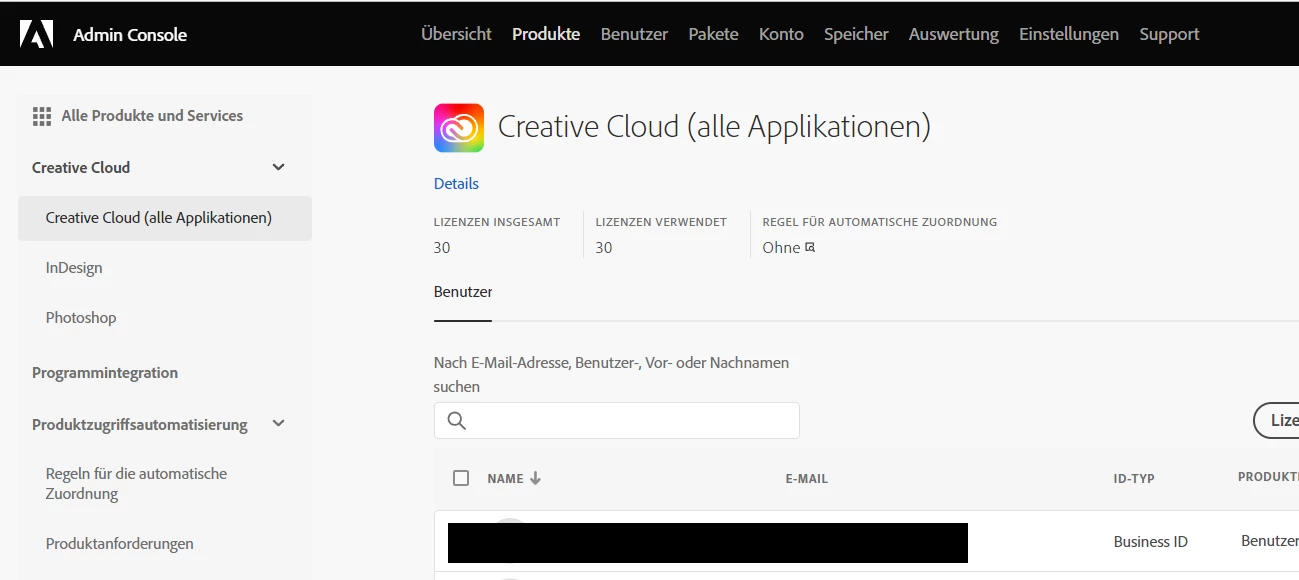
Task: Collapse the Creative Cloud sidebar section
Action: coord(279,167)
